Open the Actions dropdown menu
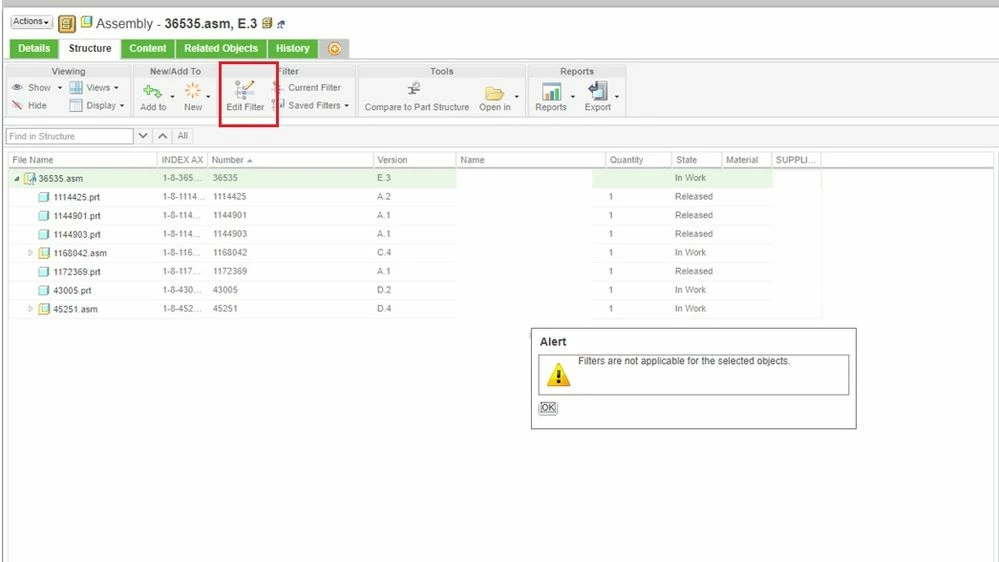The height and width of the screenshot is (562, 999). coord(31,22)
